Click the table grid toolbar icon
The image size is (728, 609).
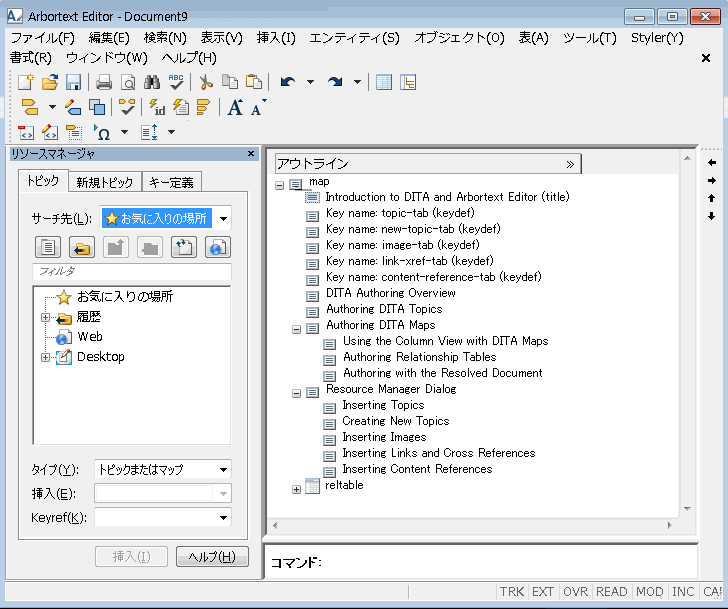(384, 82)
